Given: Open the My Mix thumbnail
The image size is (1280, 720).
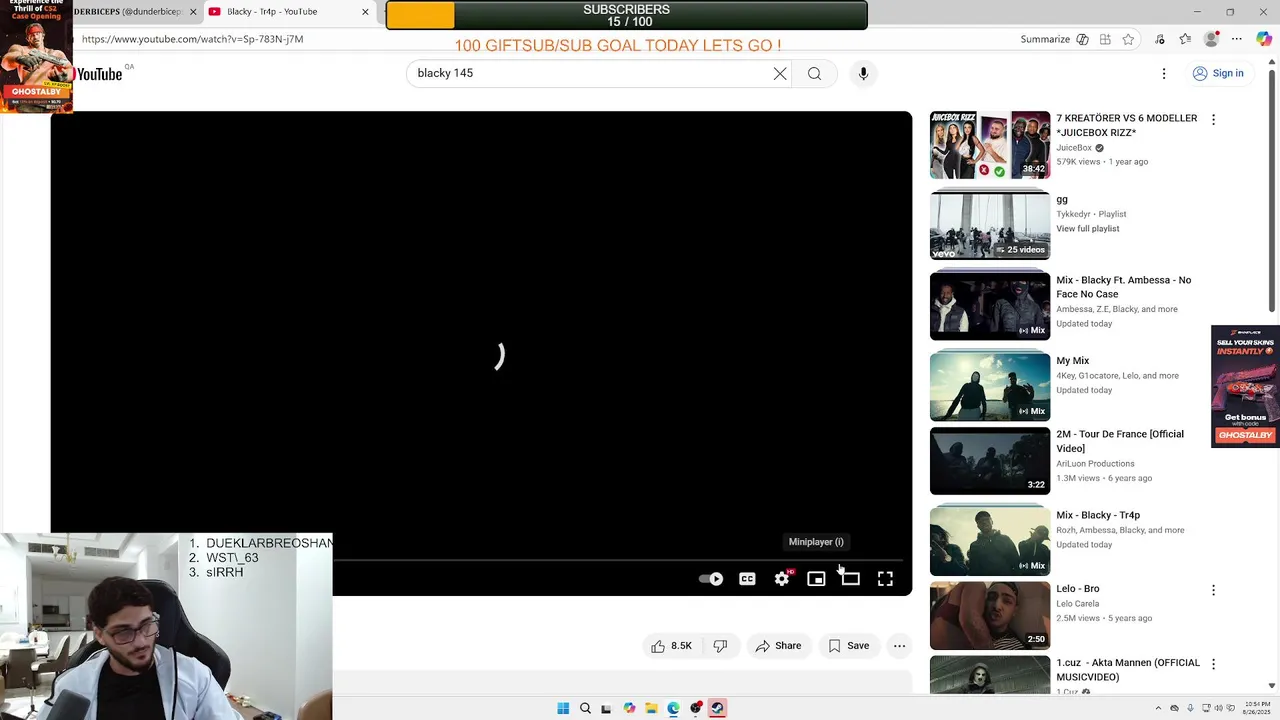Looking at the screenshot, I should pyautogui.click(x=990, y=386).
